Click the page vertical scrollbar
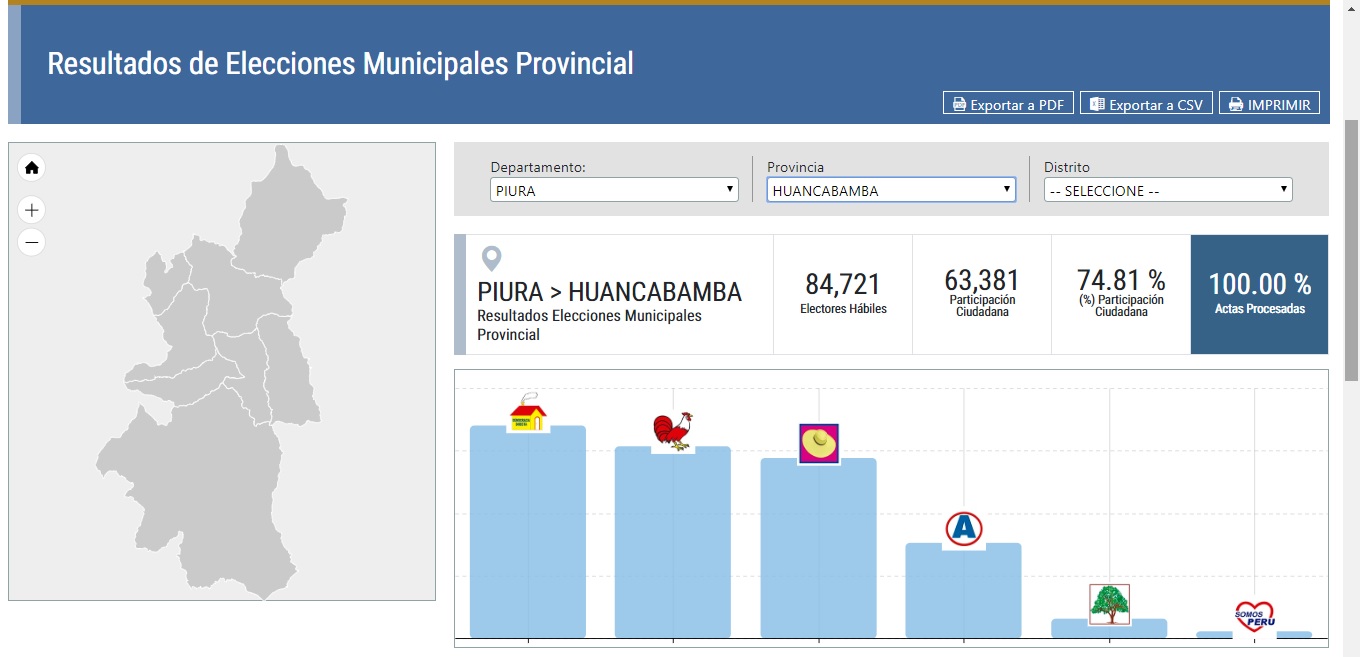The width and height of the screenshot is (1366, 657). tap(1352, 250)
